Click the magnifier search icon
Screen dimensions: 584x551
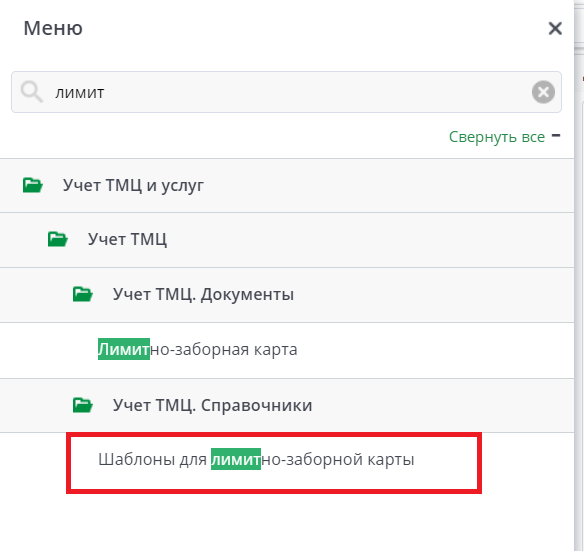[x=32, y=92]
